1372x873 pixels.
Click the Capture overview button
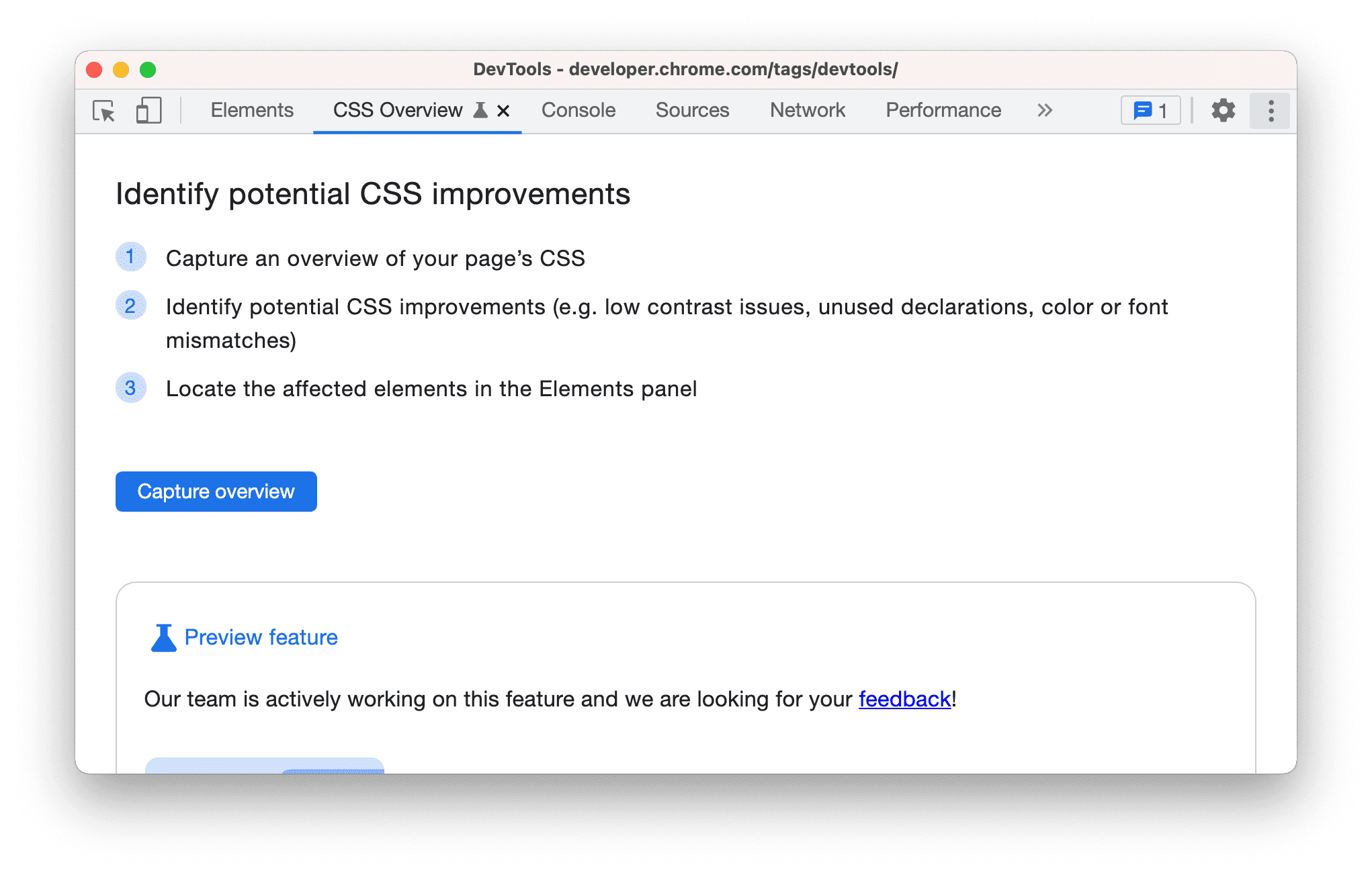point(216,490)
